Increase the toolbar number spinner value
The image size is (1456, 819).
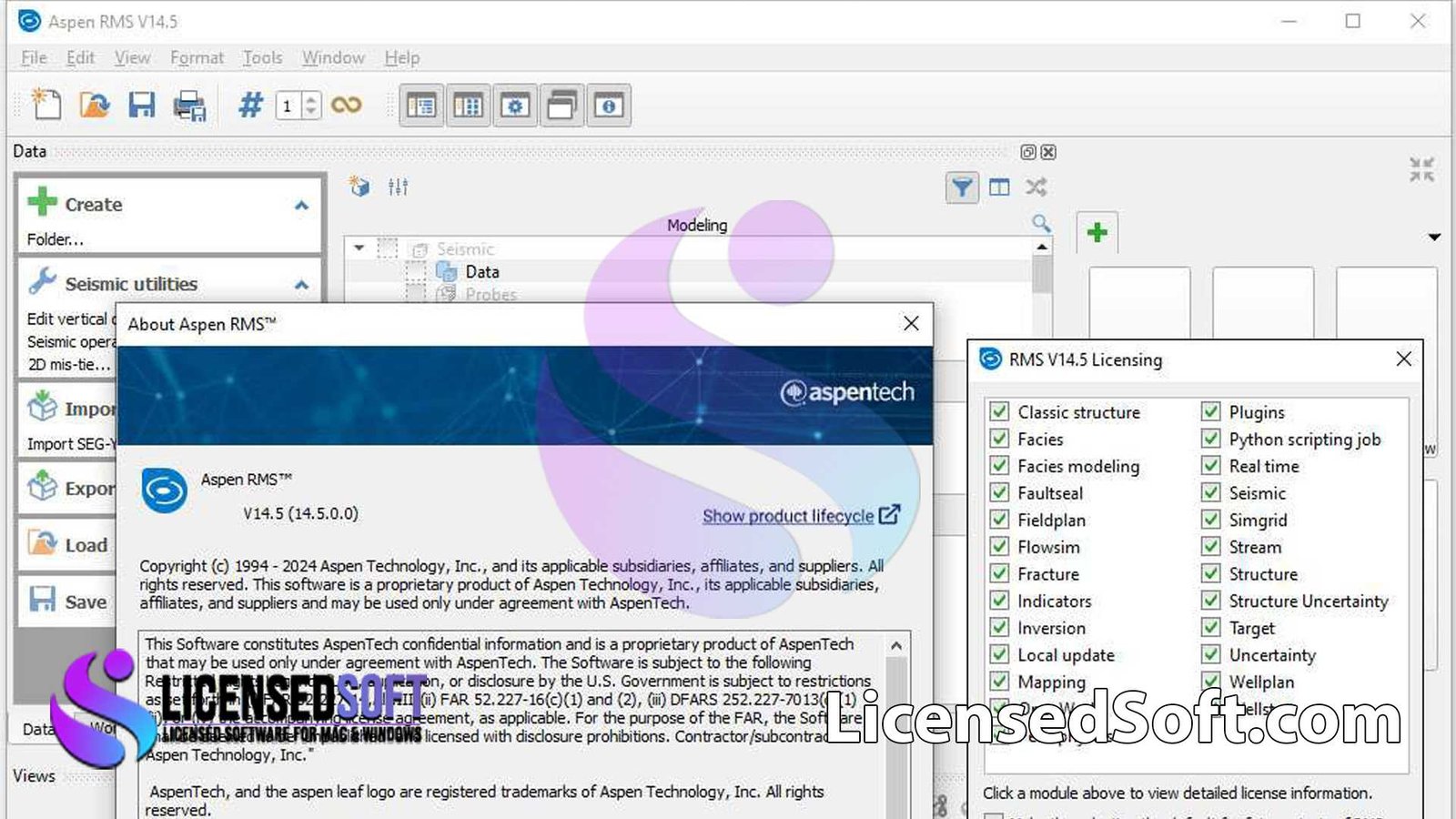[311, 98]
